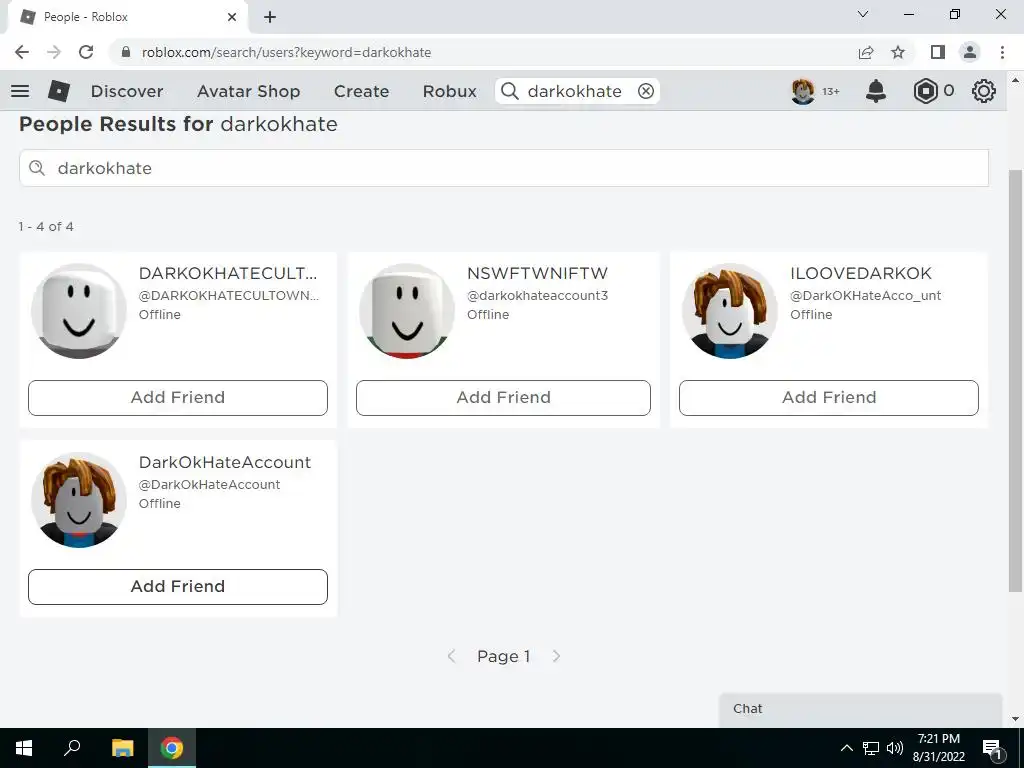The height and width of the screenshot is (768, 1024).
Task: Go back with the browser back arrow
Action: coord(22,52)
